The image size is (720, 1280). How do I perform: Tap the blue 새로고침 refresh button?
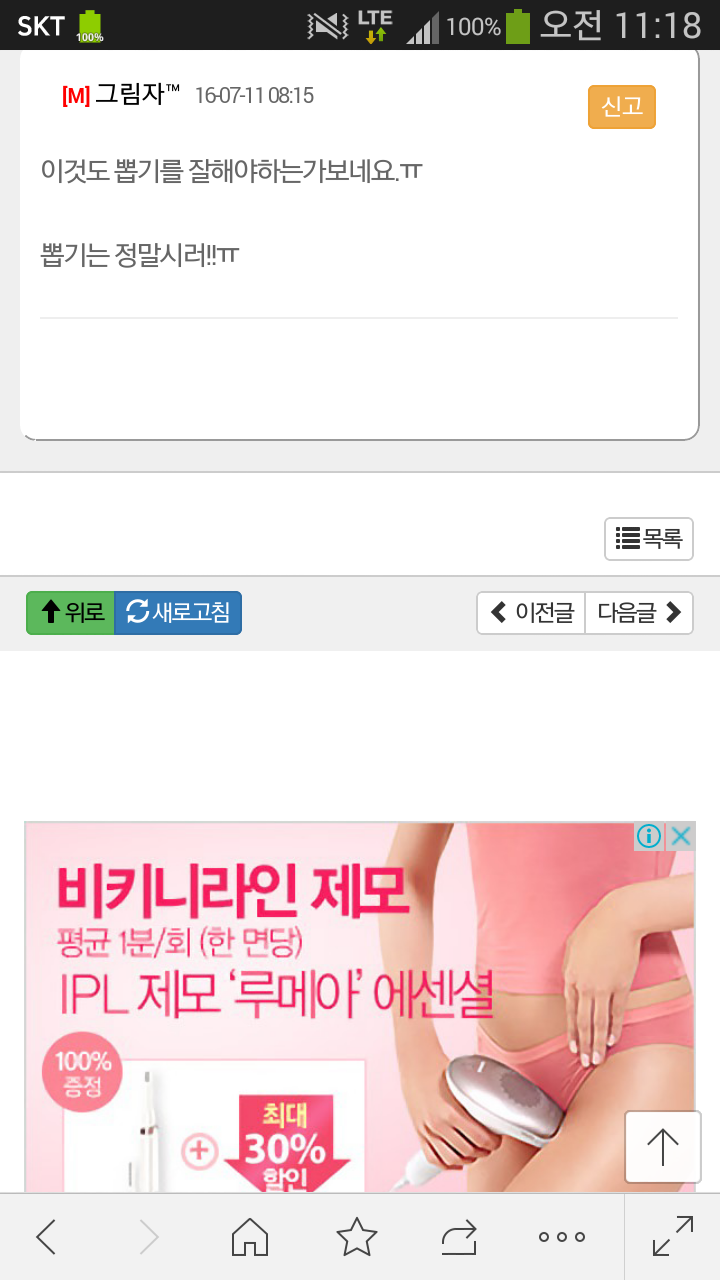(178, 613)
